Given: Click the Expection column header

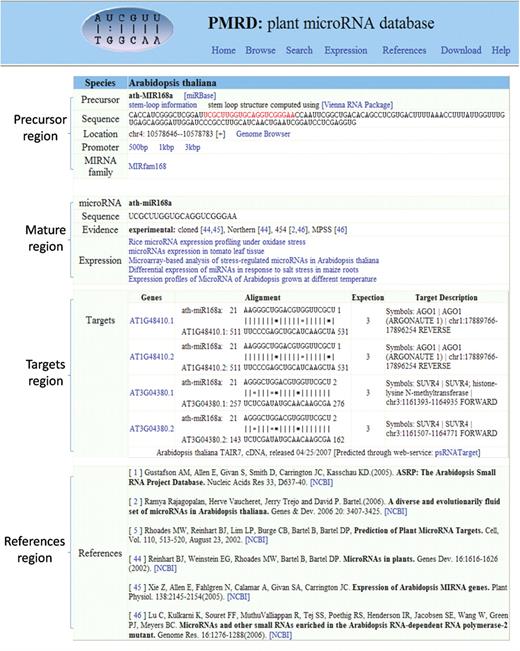Looking at the screenshot, I should [x=368, y=298].
